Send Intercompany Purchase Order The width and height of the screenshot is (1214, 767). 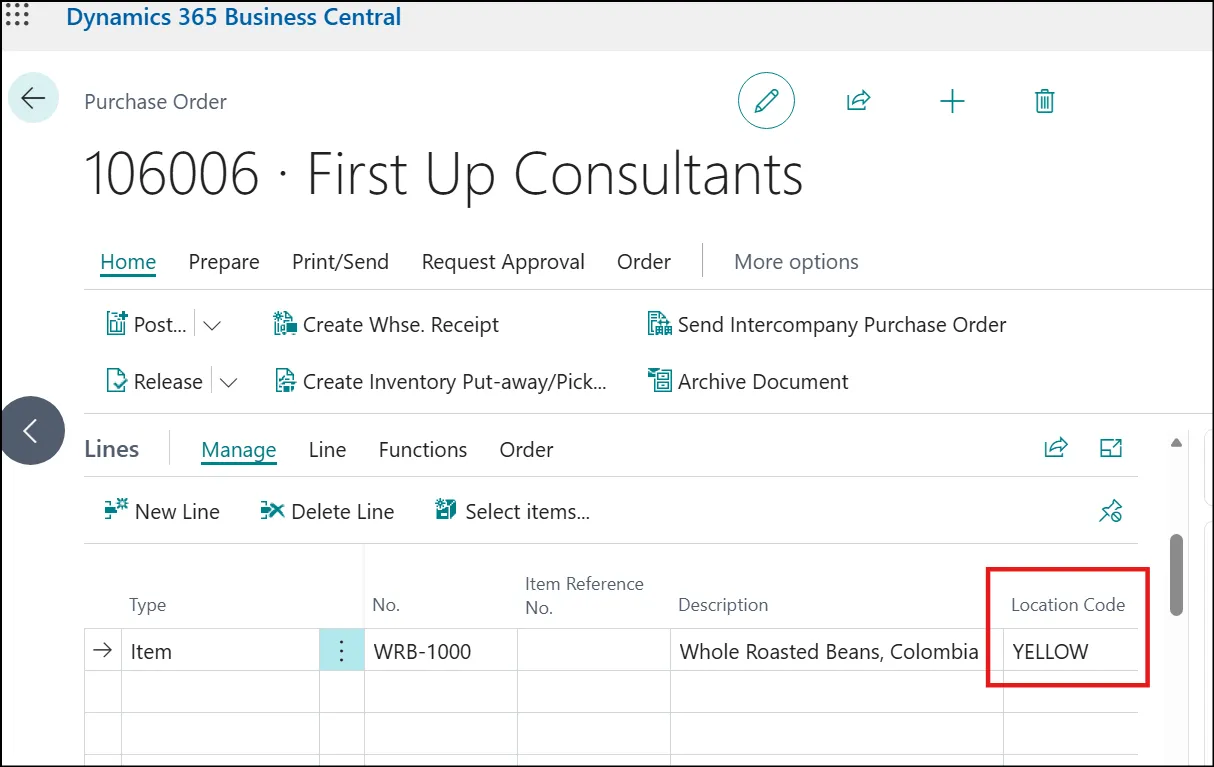pyautogui.click(x=827, y=324)
